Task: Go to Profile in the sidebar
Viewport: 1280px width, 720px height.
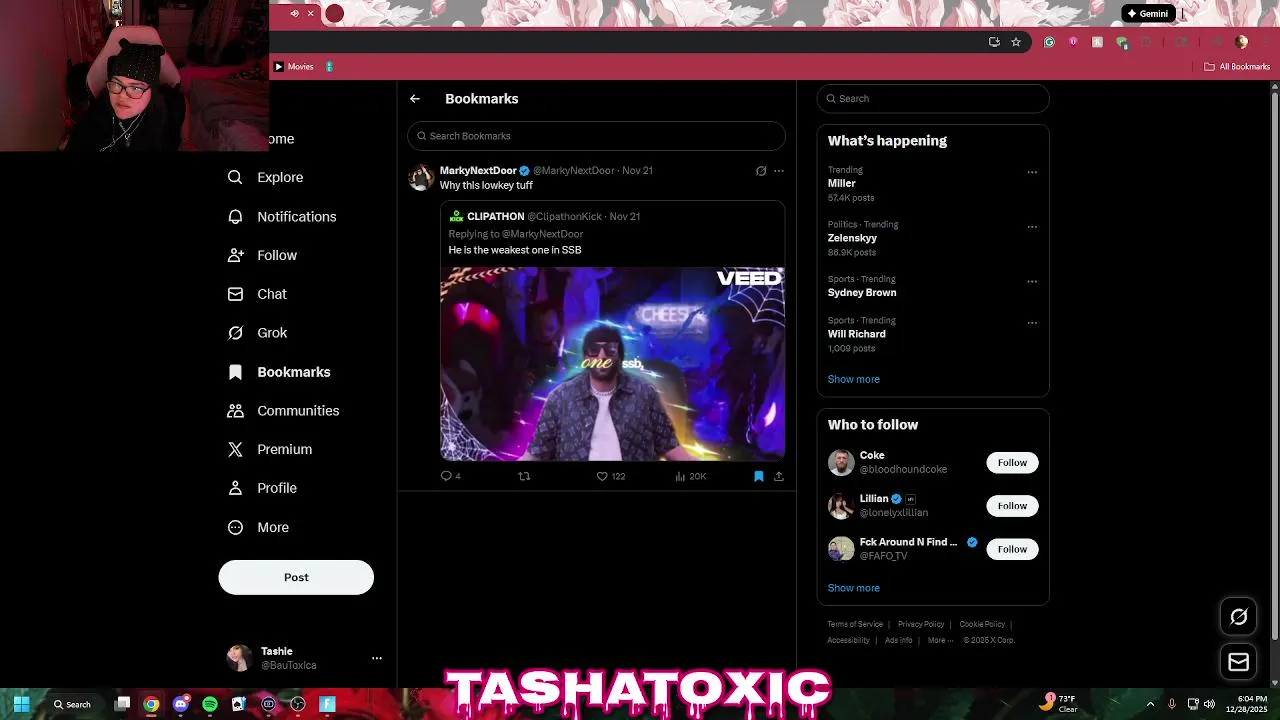Action: [263, 488]
